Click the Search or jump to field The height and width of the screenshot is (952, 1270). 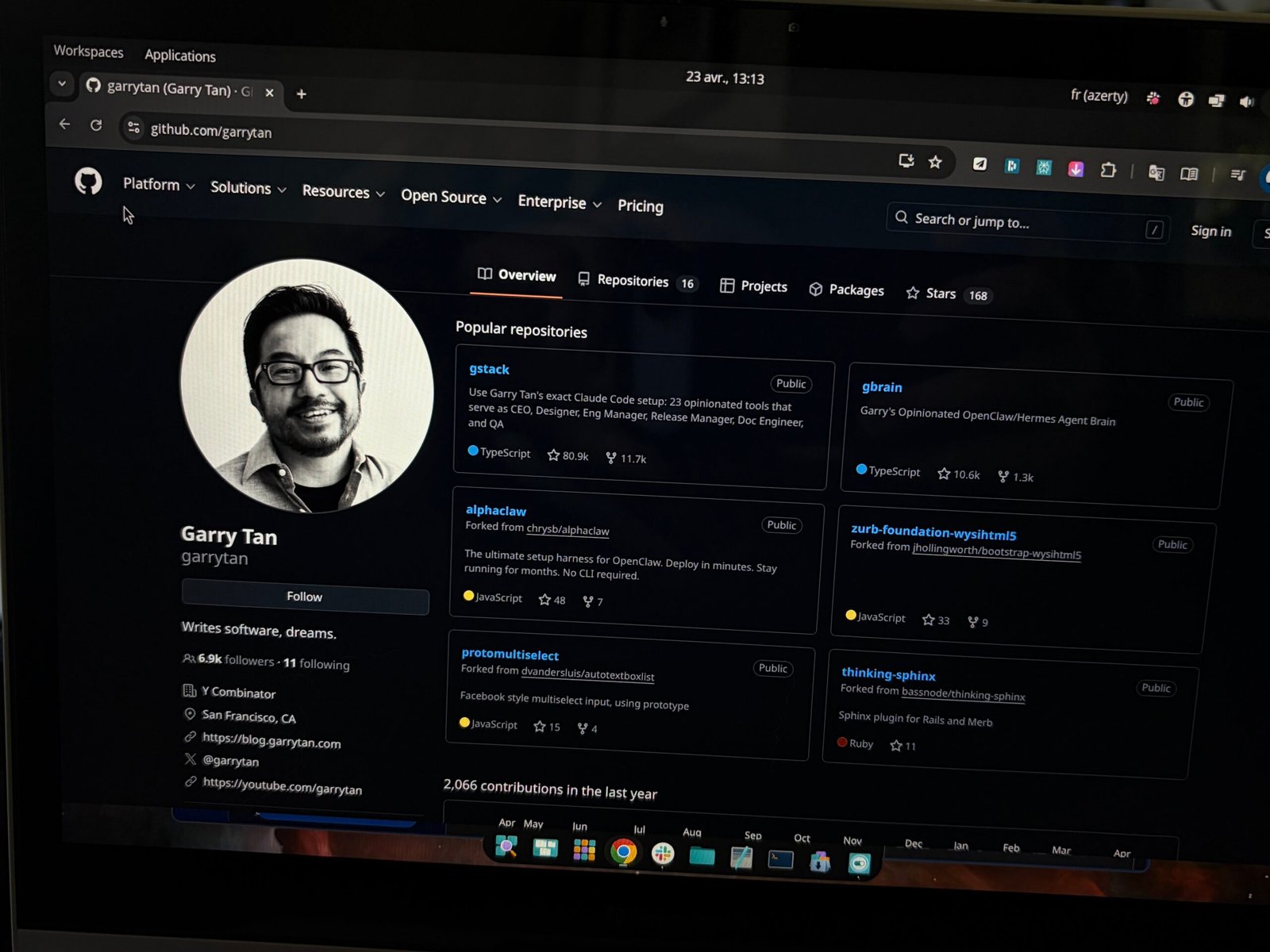click(1024, 223)
